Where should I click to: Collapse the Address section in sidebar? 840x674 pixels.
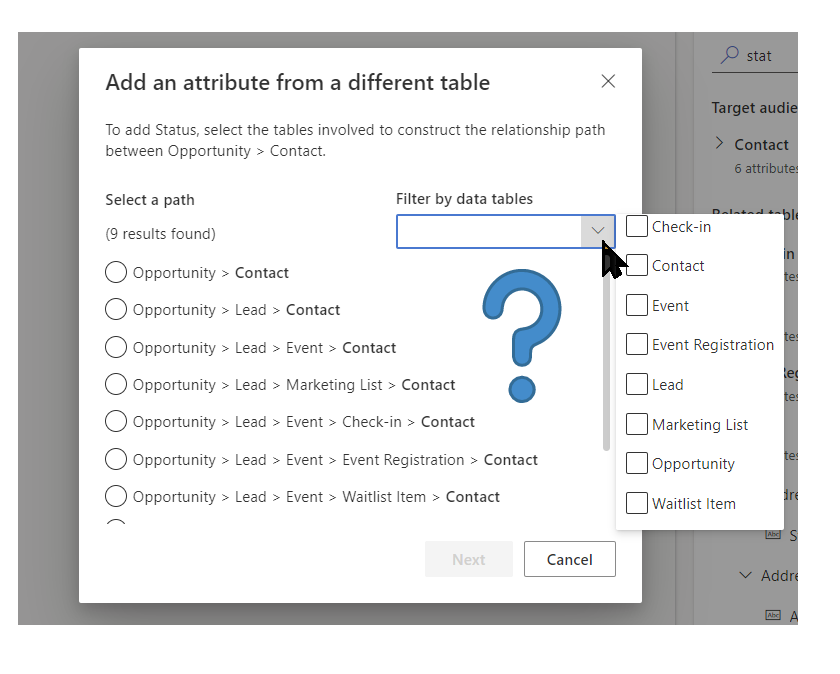click(x=745, y=575)
